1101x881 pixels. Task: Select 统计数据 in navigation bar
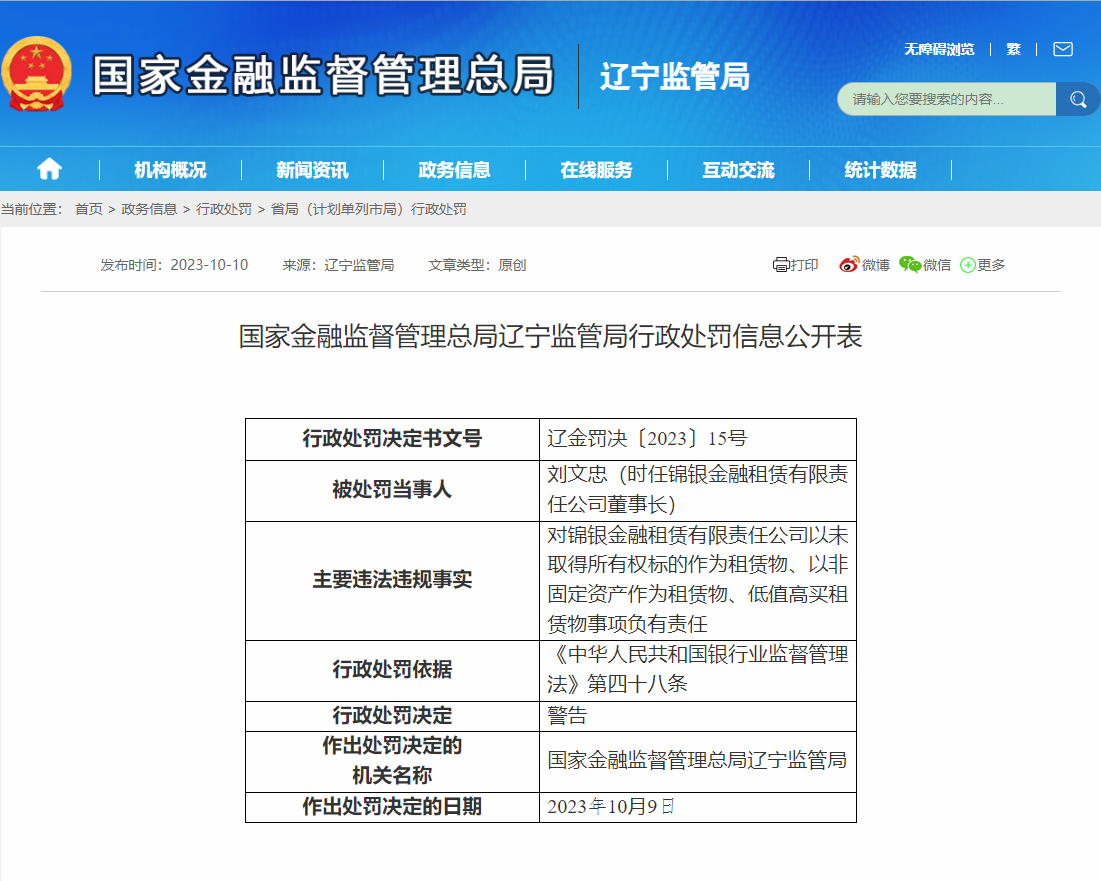tap(880, 170)
